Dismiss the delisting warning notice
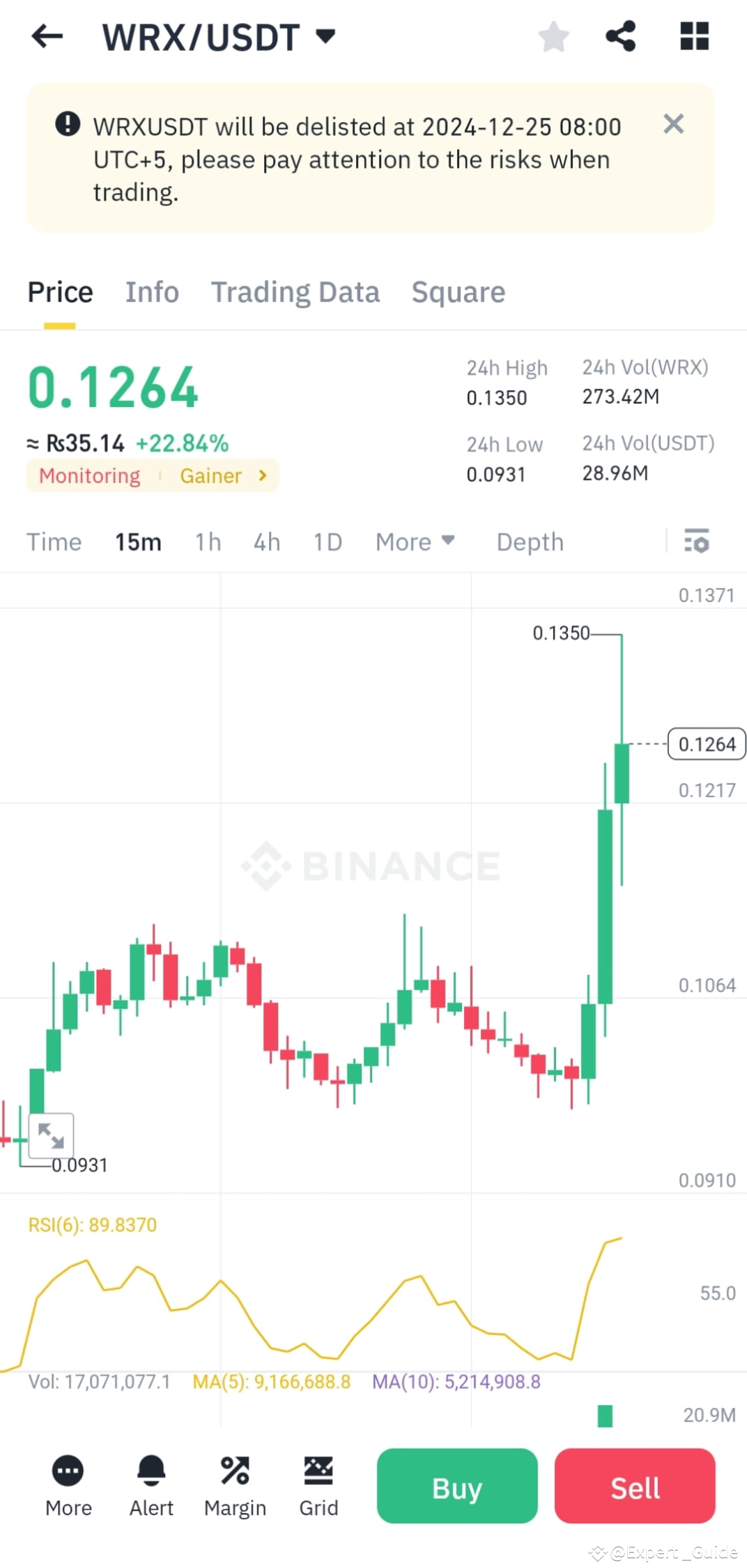 (673, 123)
